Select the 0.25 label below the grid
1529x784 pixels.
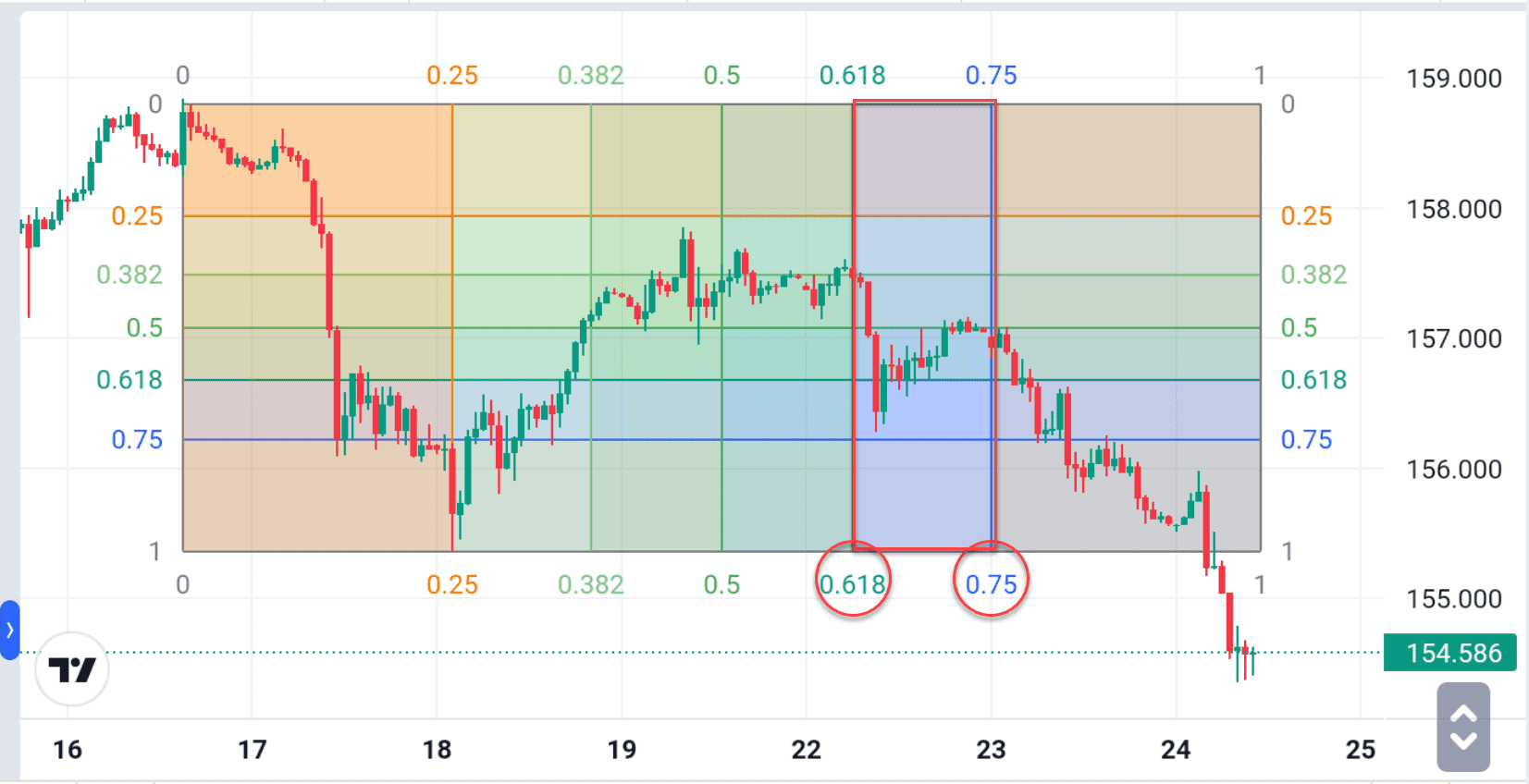(452, 584)
